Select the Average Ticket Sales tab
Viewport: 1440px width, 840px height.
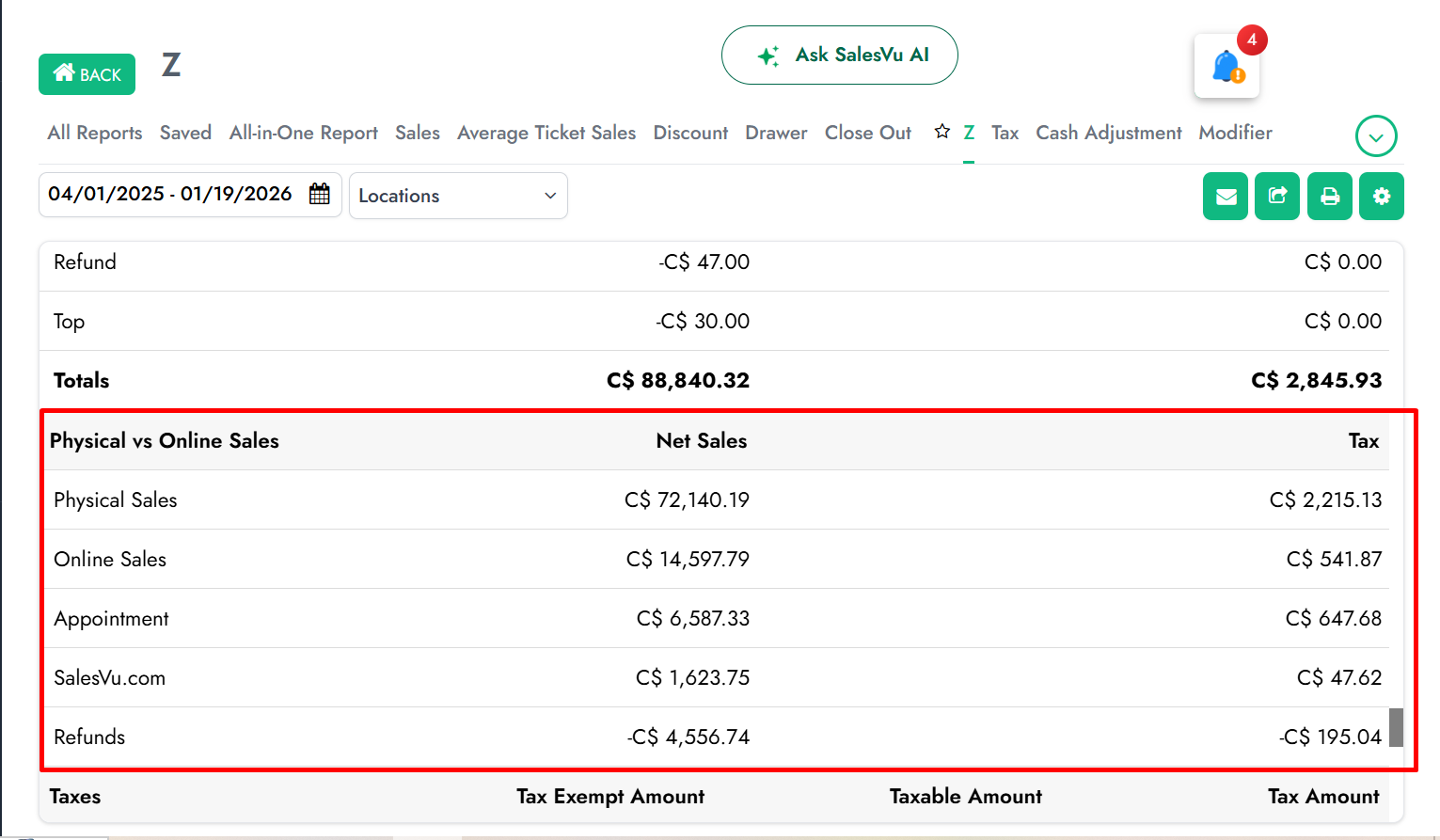click(x=546, y=134)
